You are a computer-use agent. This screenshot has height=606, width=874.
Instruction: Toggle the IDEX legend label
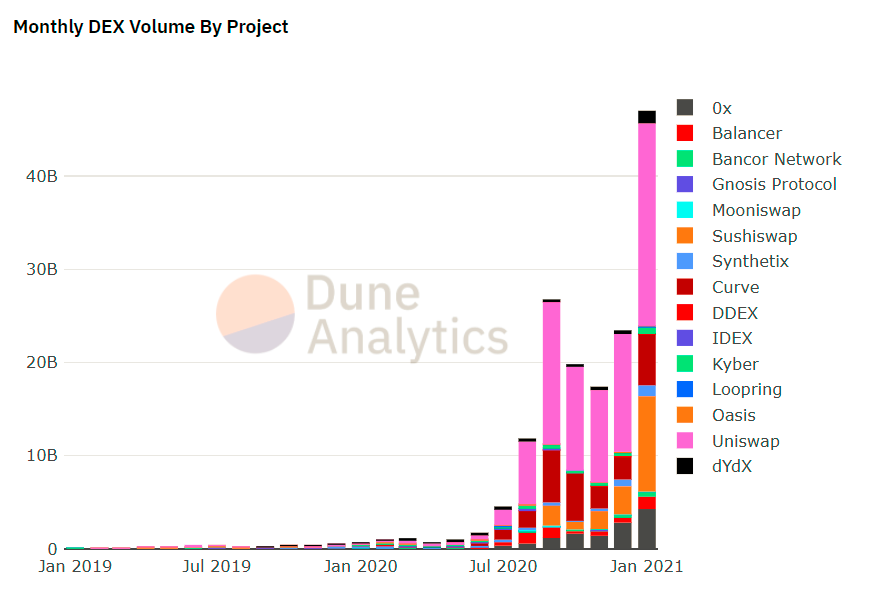732,338
